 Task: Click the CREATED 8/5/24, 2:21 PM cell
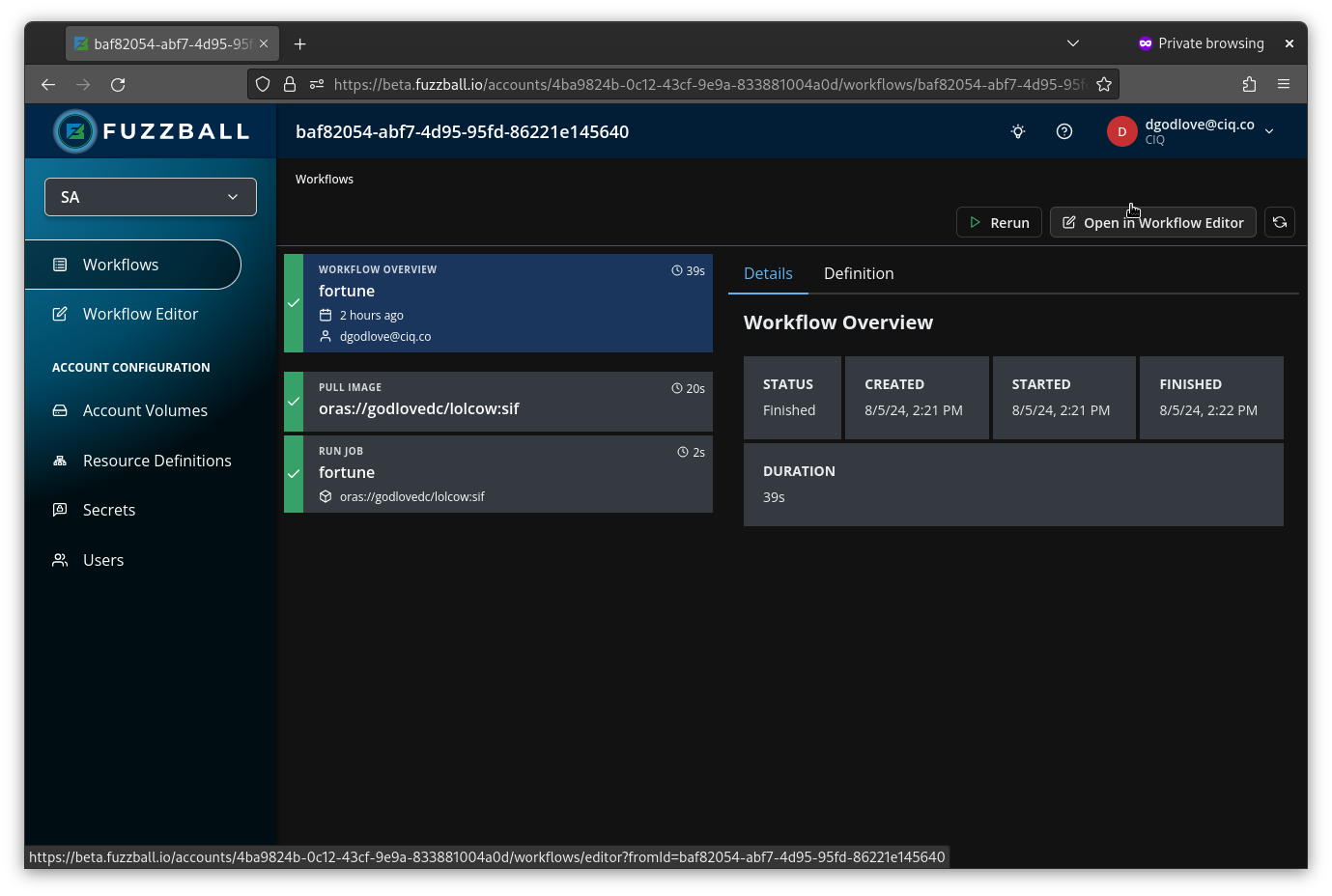[917, 398]
